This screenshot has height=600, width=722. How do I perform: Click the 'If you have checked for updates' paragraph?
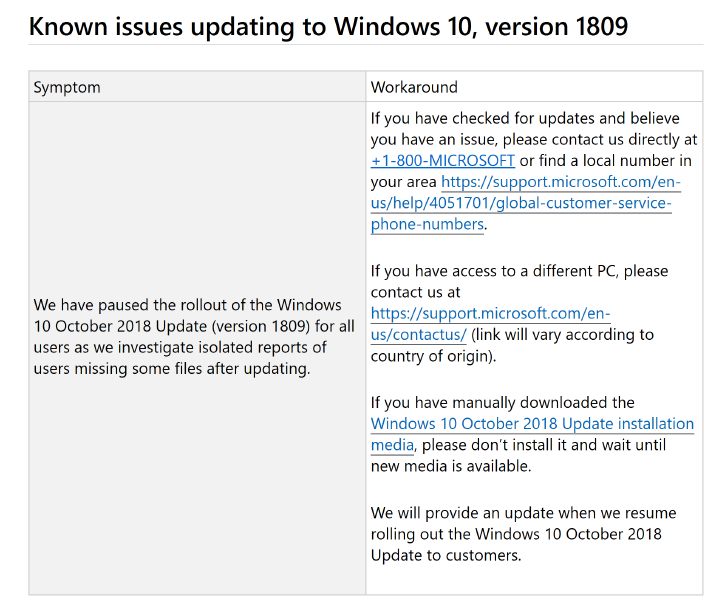534,171
